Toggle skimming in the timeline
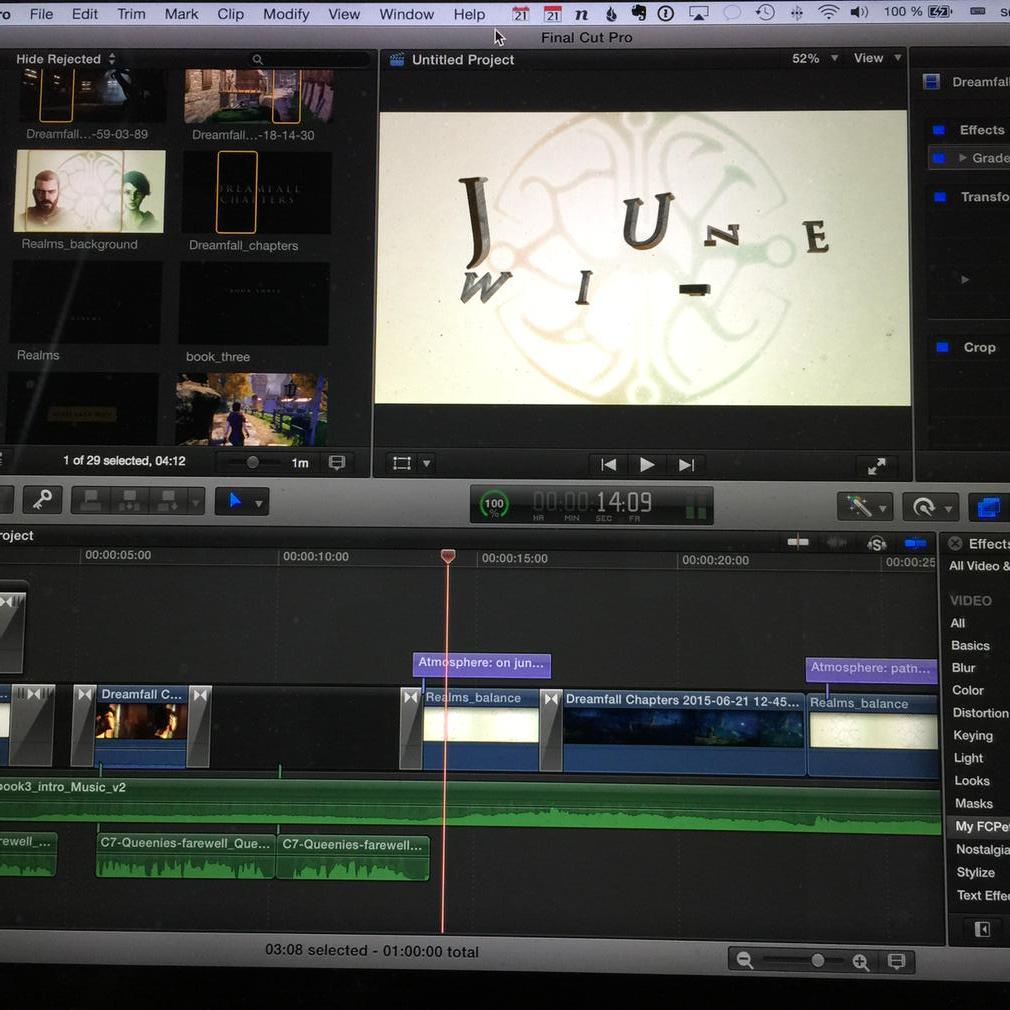The height and width of the screenshot is (1010, 1010). tap(797, 542)
